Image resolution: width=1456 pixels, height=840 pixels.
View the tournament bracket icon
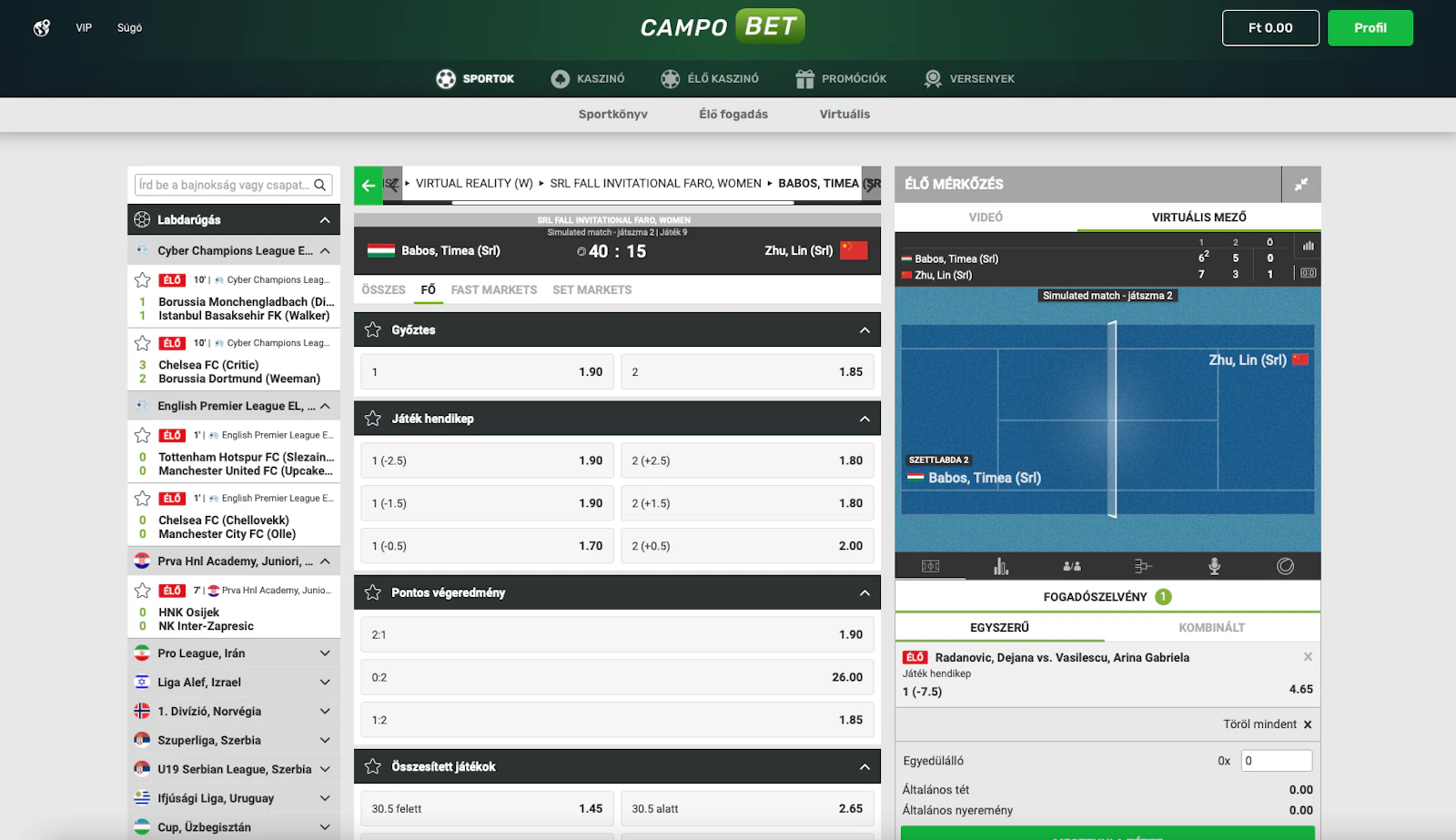click(1144, 565)
